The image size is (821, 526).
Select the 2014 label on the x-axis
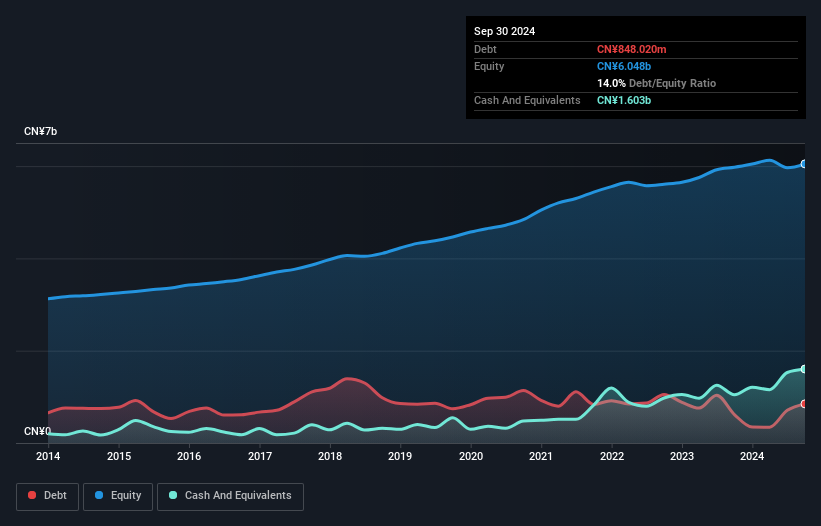pos(48,457)
